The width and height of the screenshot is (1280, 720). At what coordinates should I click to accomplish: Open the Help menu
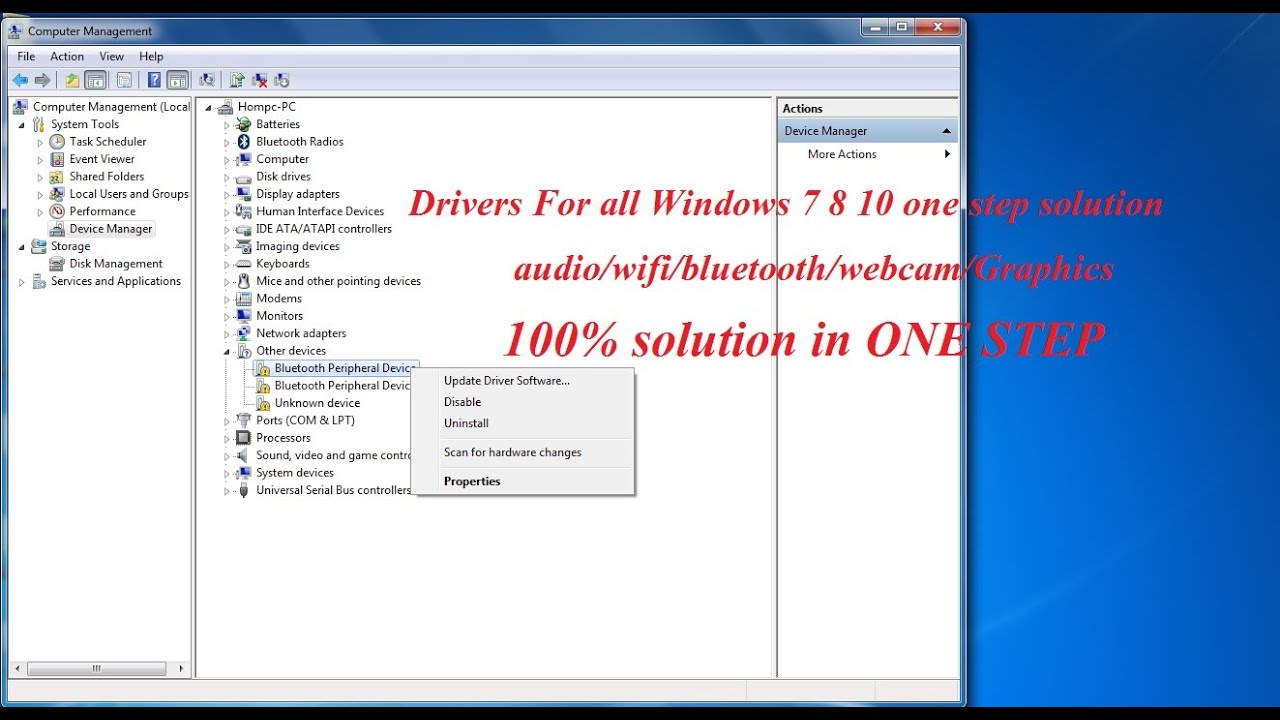point(151,56)
